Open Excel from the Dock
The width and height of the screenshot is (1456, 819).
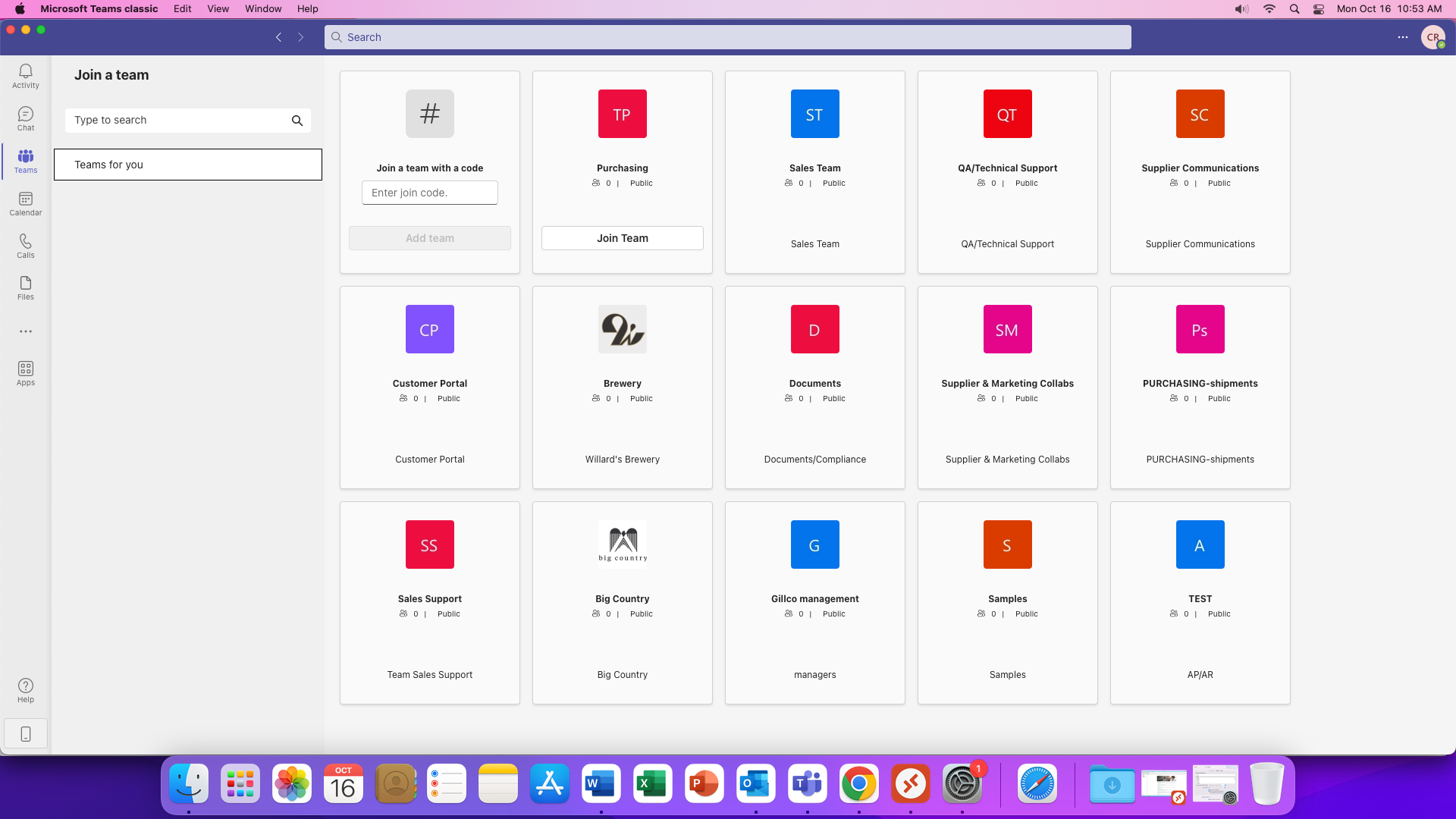652,784
